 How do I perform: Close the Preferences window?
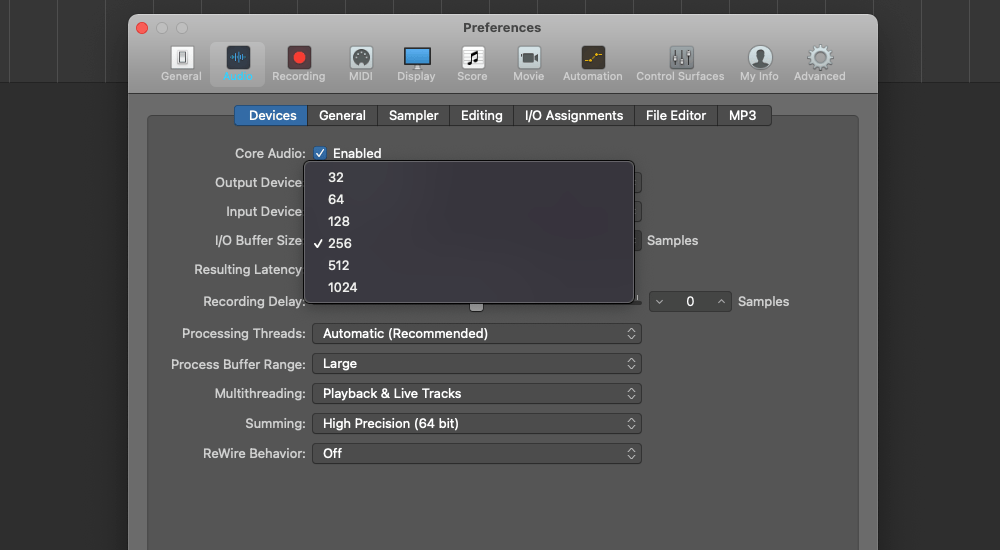tap(142, 28)
